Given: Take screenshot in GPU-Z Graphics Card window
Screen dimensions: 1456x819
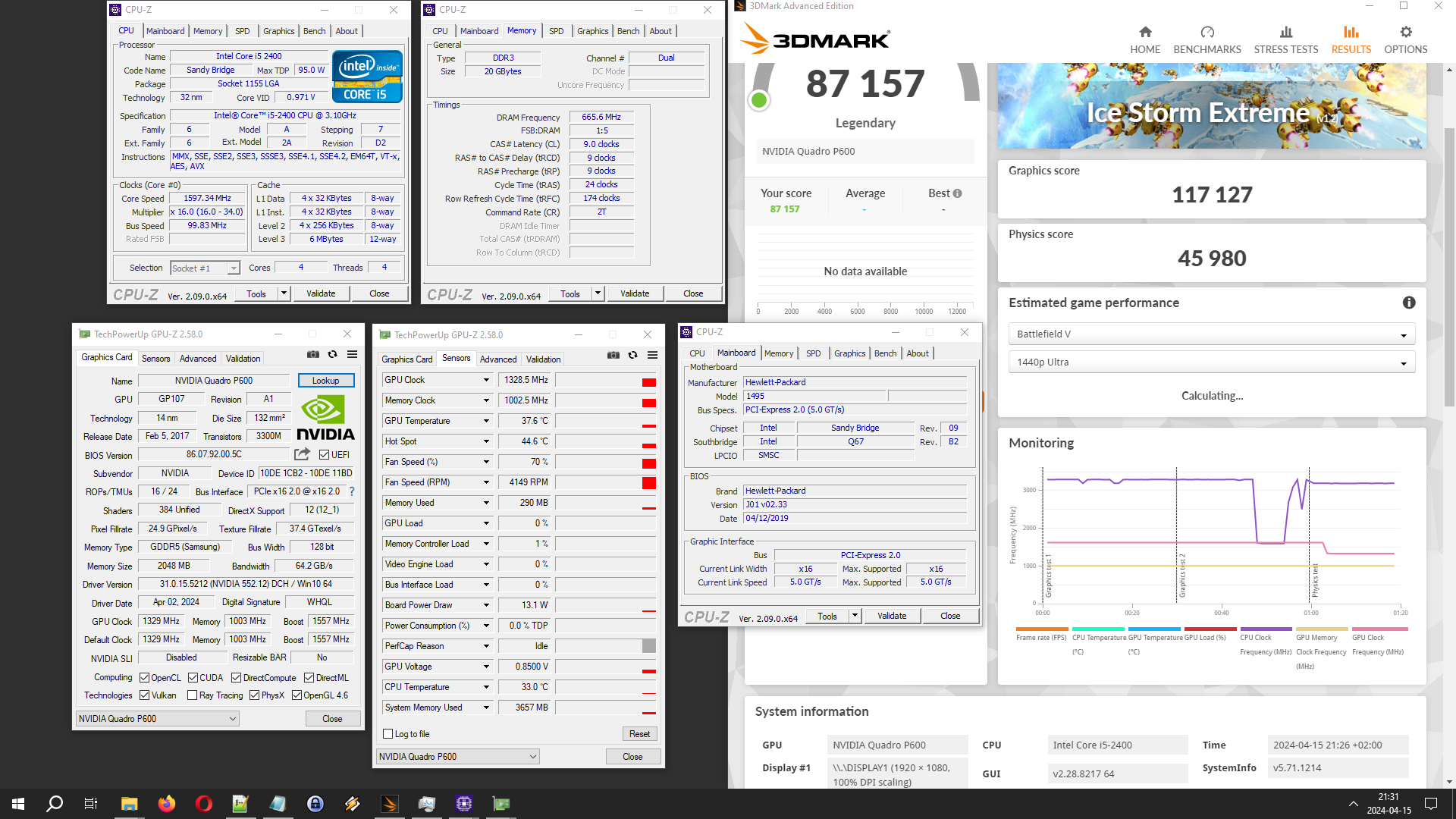Looking at the screenshot, I should click(313, 354).
